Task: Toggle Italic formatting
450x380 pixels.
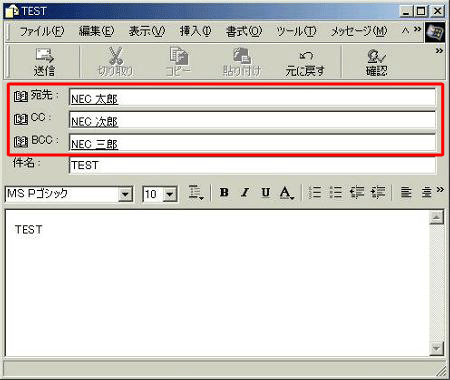Action: [245, 192]
